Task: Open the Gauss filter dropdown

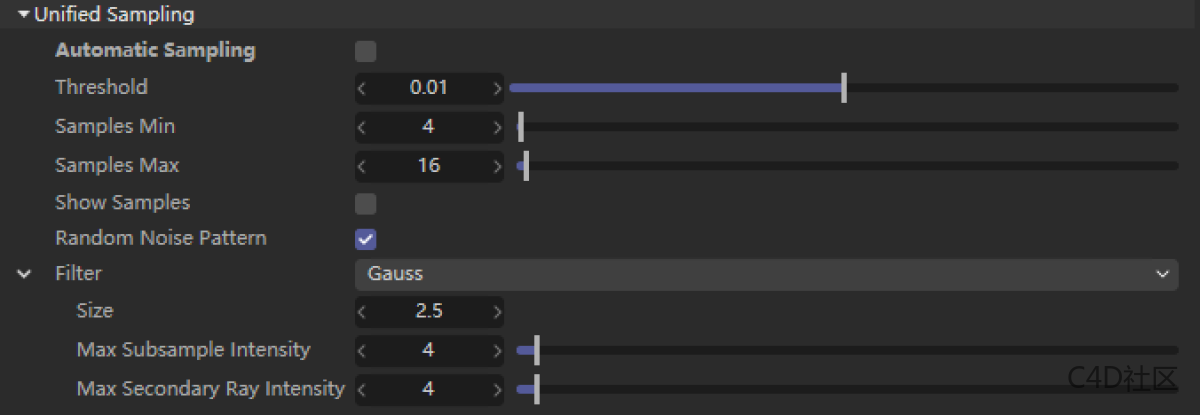Action: [766, 274]
